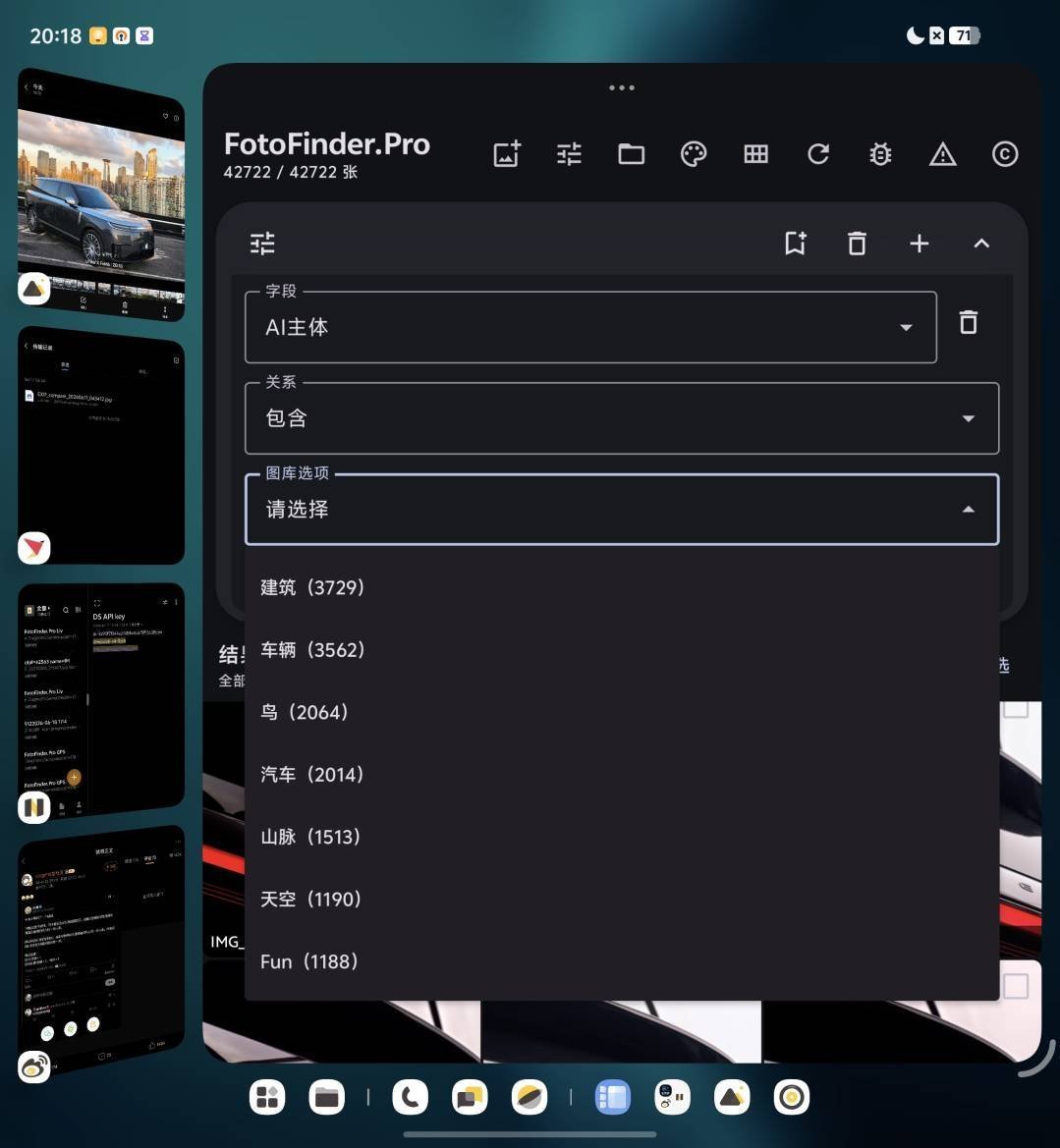Viewport: 1060px width, 1148px height.
Task: Open the DS API key notes recent app card
Action: (x=101, y=699)
